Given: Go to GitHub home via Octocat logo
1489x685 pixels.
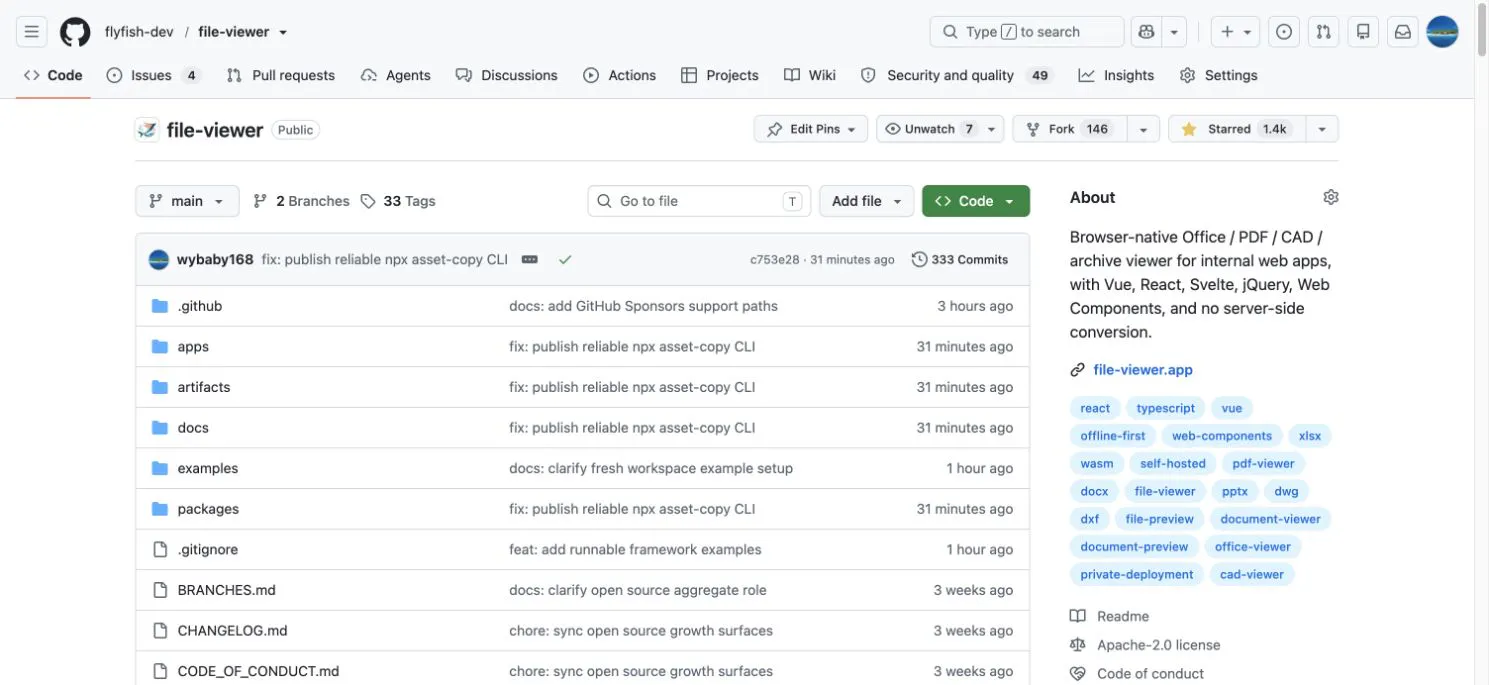Looking at the screenshot, I should point(75,32).
